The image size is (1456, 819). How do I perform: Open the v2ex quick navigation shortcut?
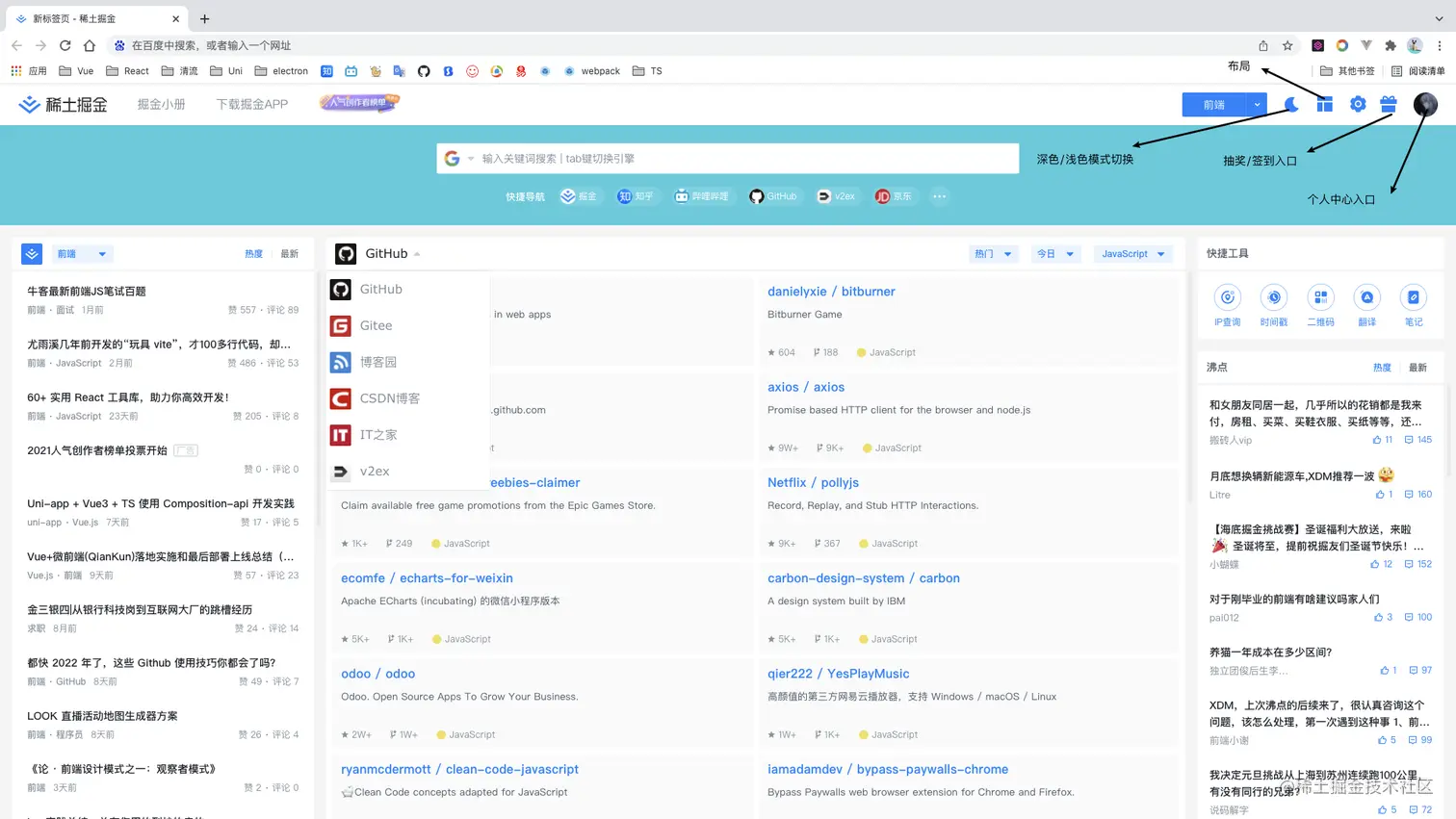[x=836, y=196]
